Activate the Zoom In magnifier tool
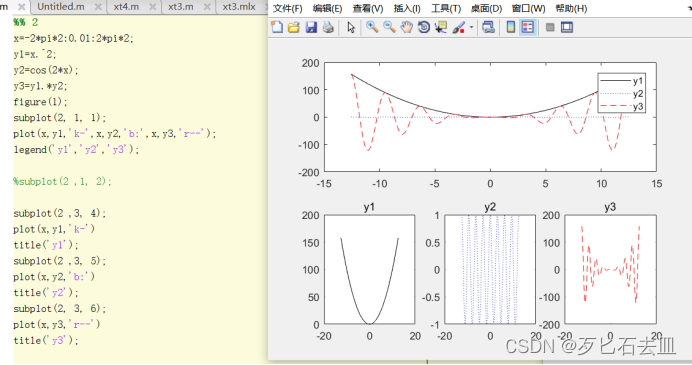692x365 pixels. pyautogui.click(x=372, y=27)
